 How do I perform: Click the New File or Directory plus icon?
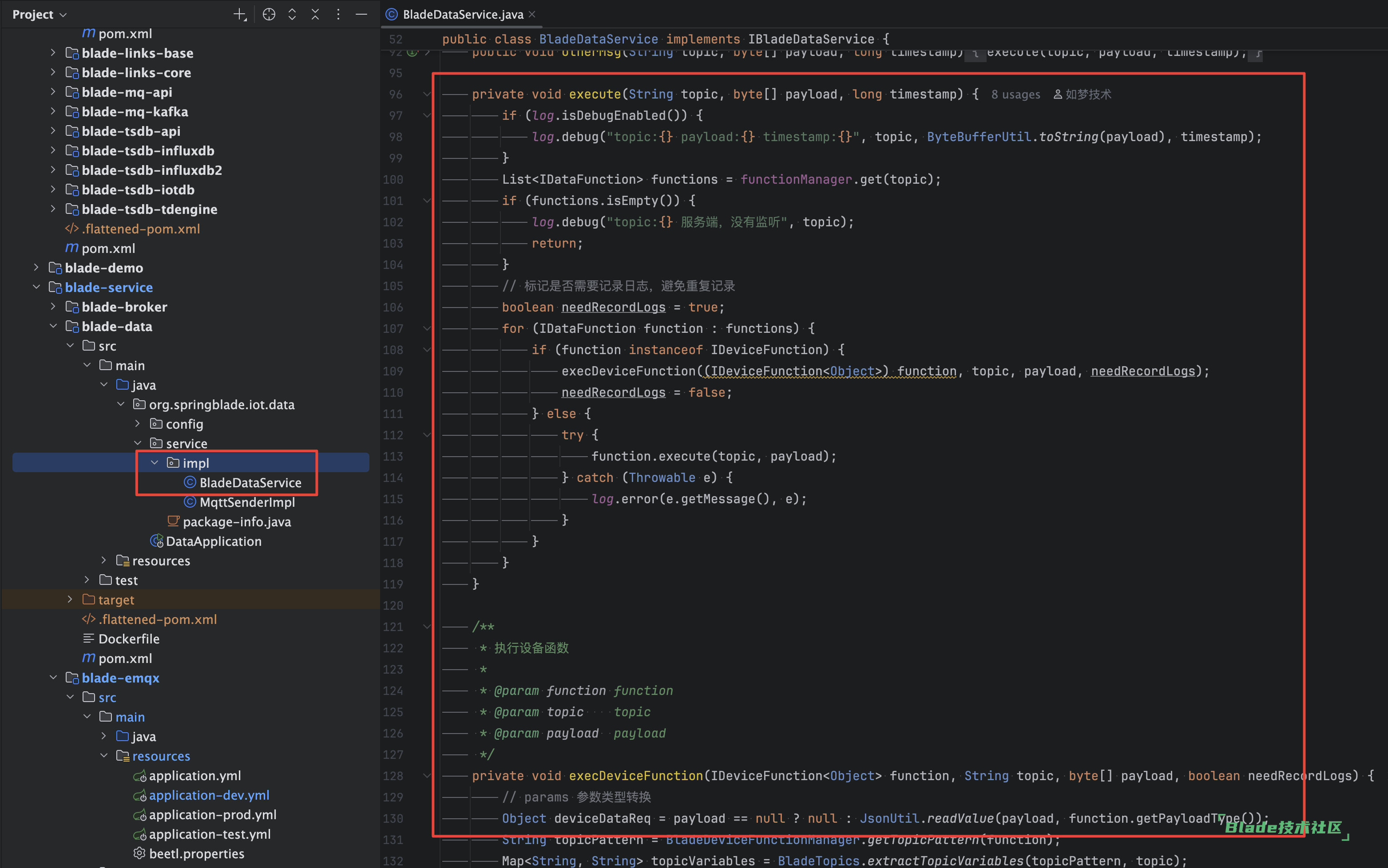(240, 14)
